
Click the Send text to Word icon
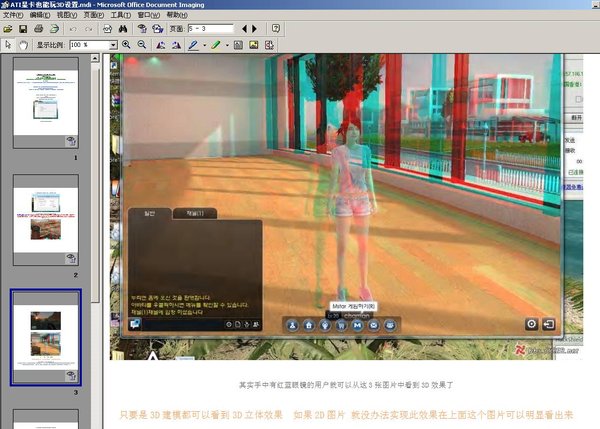(142, 29)
